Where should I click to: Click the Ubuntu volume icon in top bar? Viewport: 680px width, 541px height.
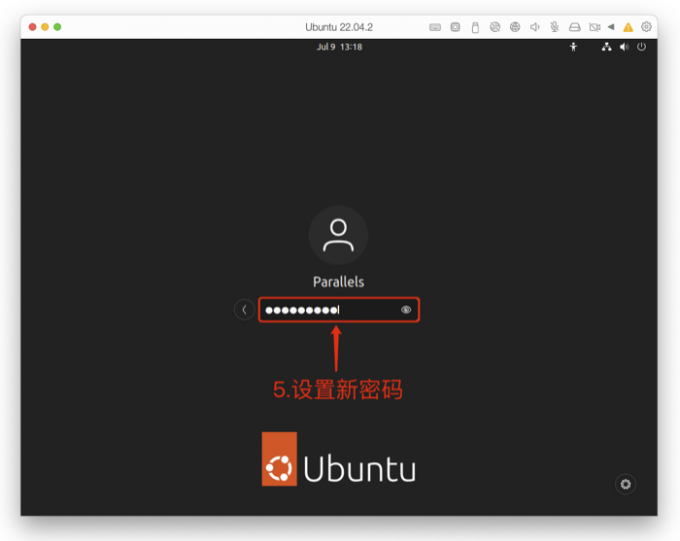624,47
